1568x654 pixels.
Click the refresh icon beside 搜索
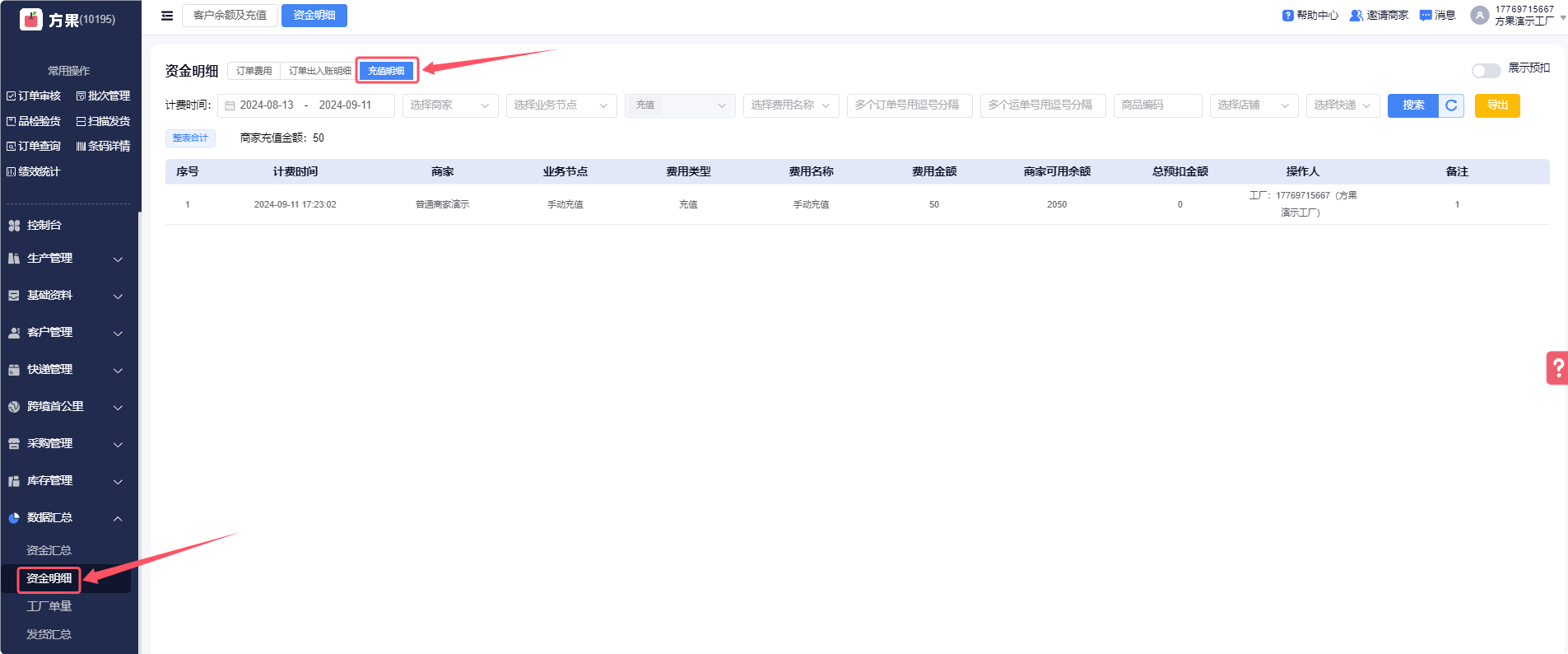1451,105
